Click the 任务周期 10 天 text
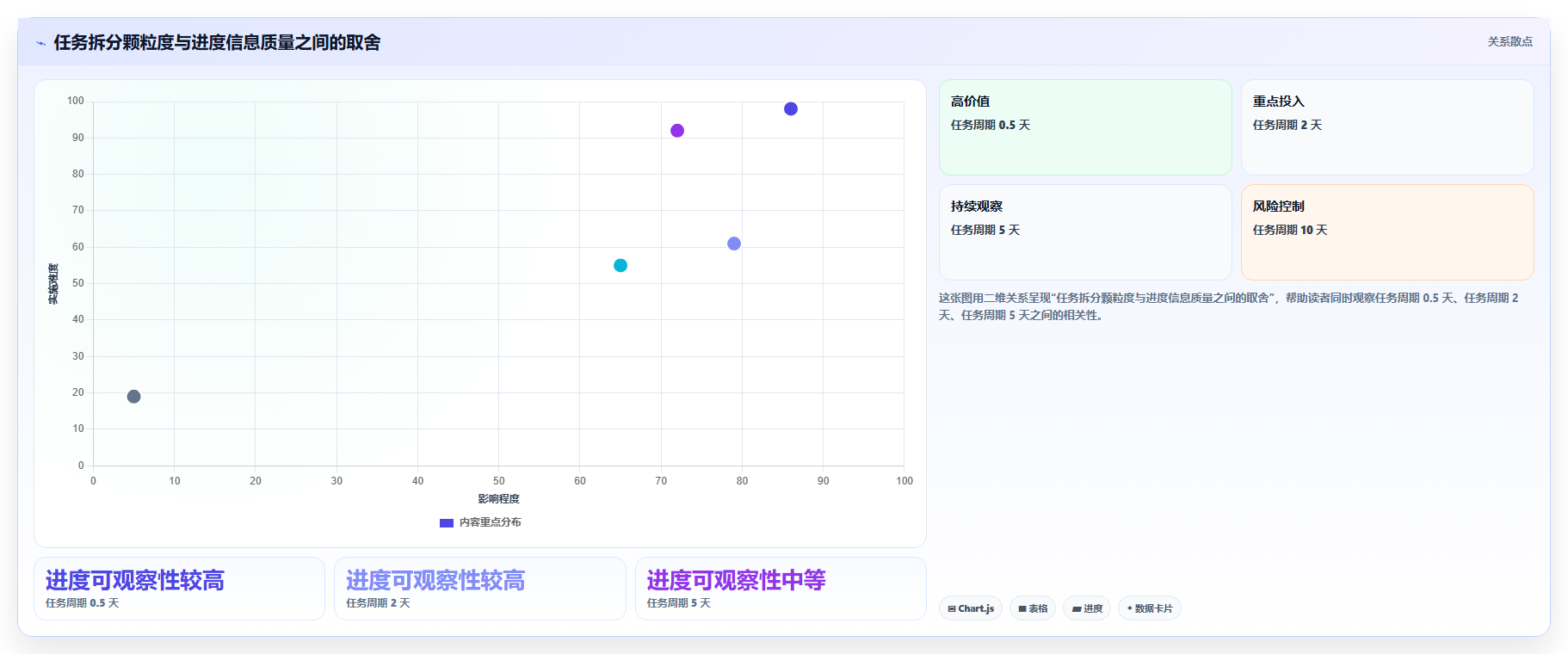 1290,230
